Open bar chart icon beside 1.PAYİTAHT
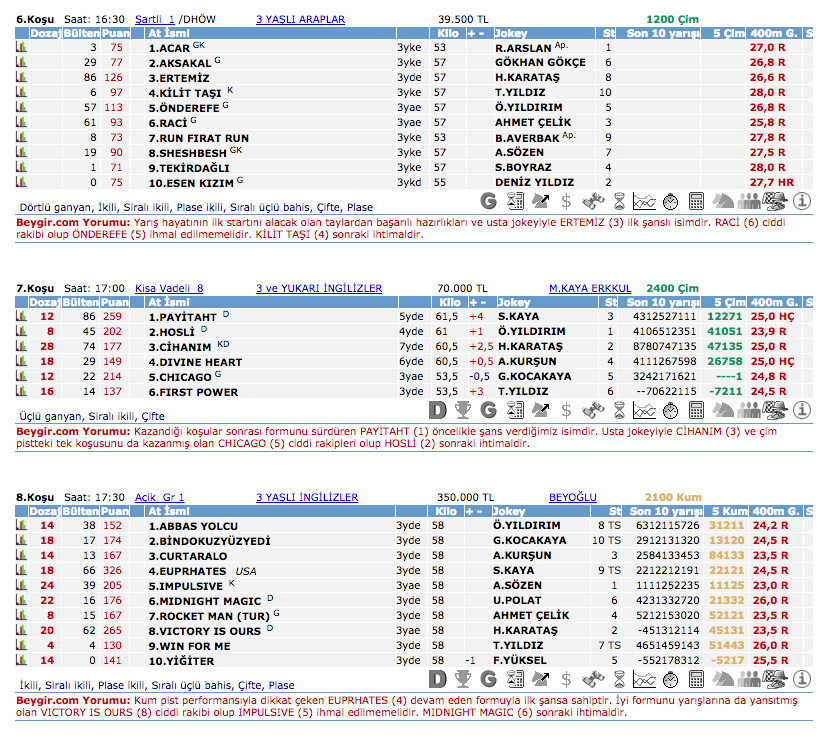Viewport: 835px width, 740px height. click(20, 317)
